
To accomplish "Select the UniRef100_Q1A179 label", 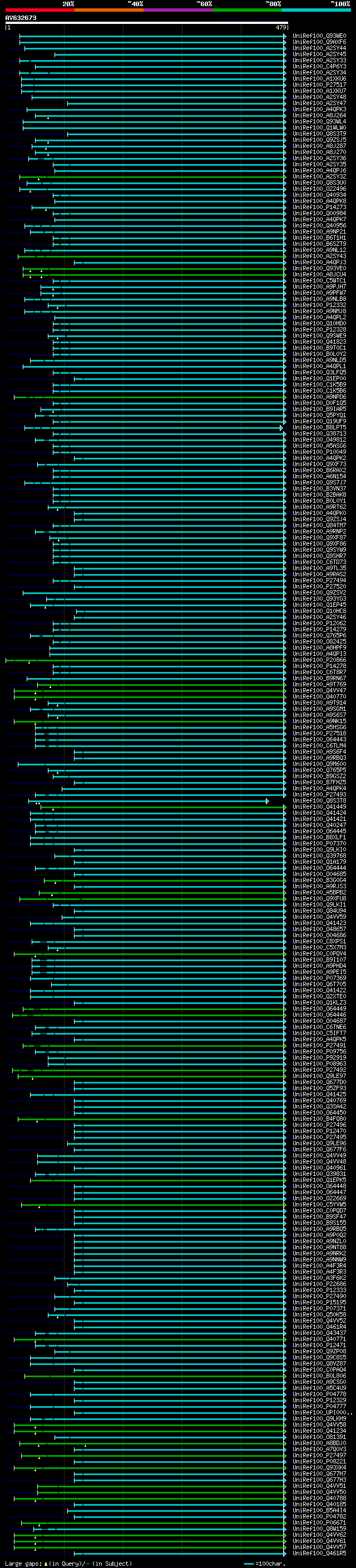I will tap(319, 862).
